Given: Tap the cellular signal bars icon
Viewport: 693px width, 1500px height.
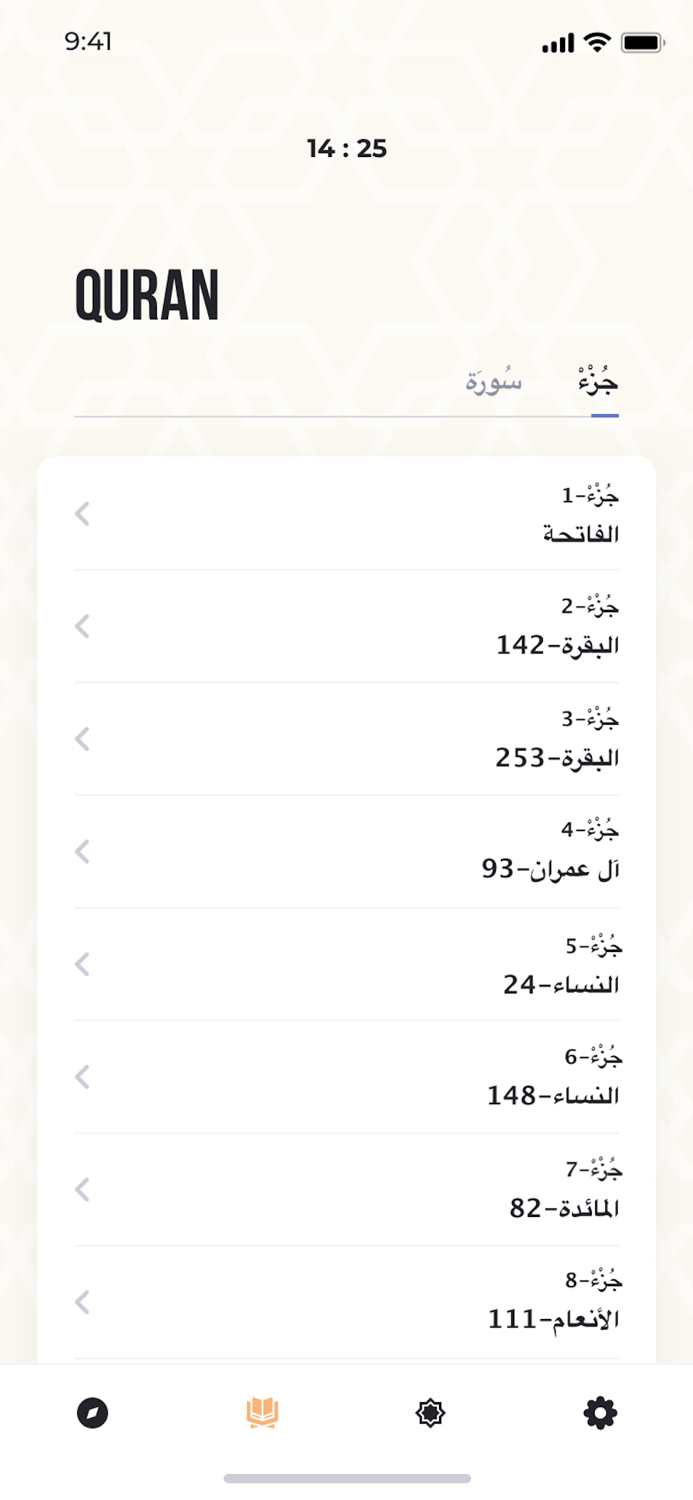Looking at the screenshot, I should click(x=556, y=44).
